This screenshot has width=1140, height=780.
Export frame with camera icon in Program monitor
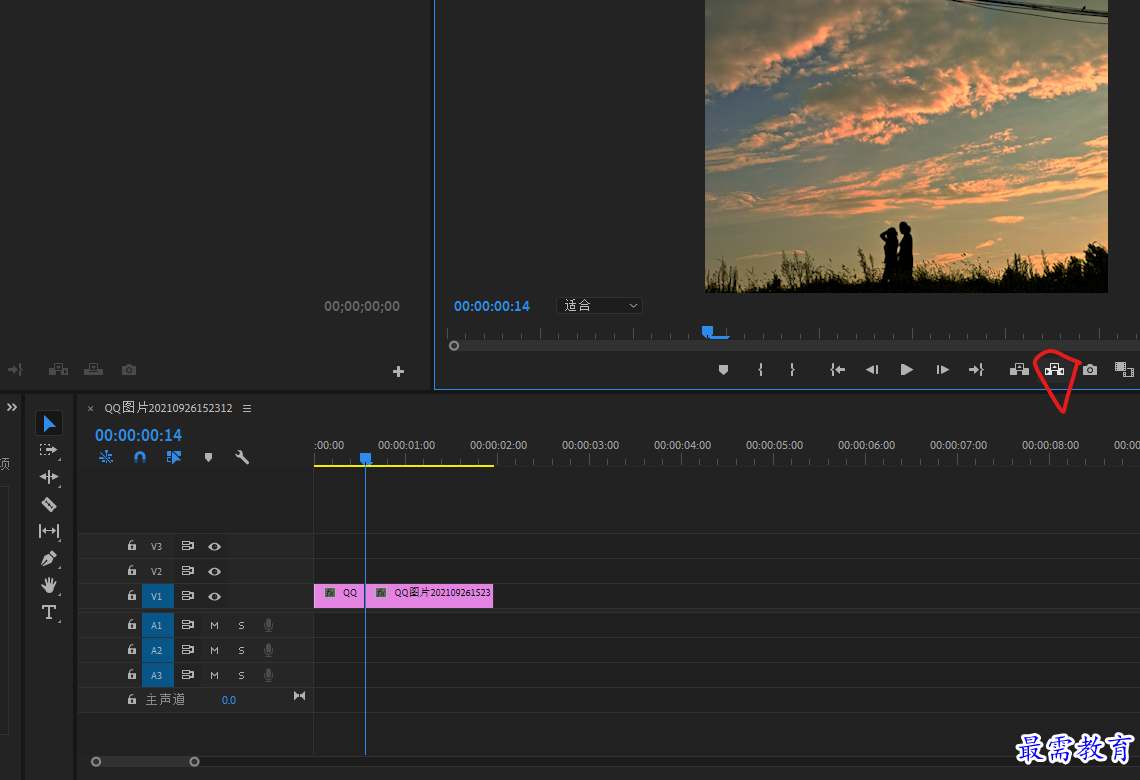click(1090, 370)
